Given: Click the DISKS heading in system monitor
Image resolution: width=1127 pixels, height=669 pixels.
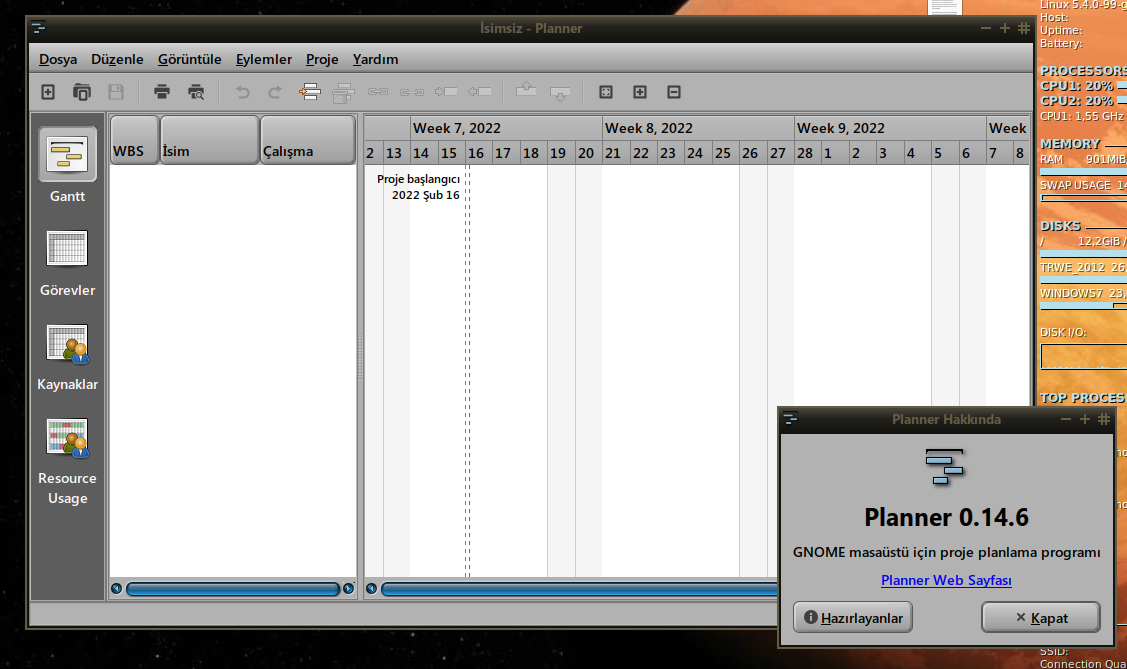Looking at the screenshot, I should click(x=1060, y=226).
